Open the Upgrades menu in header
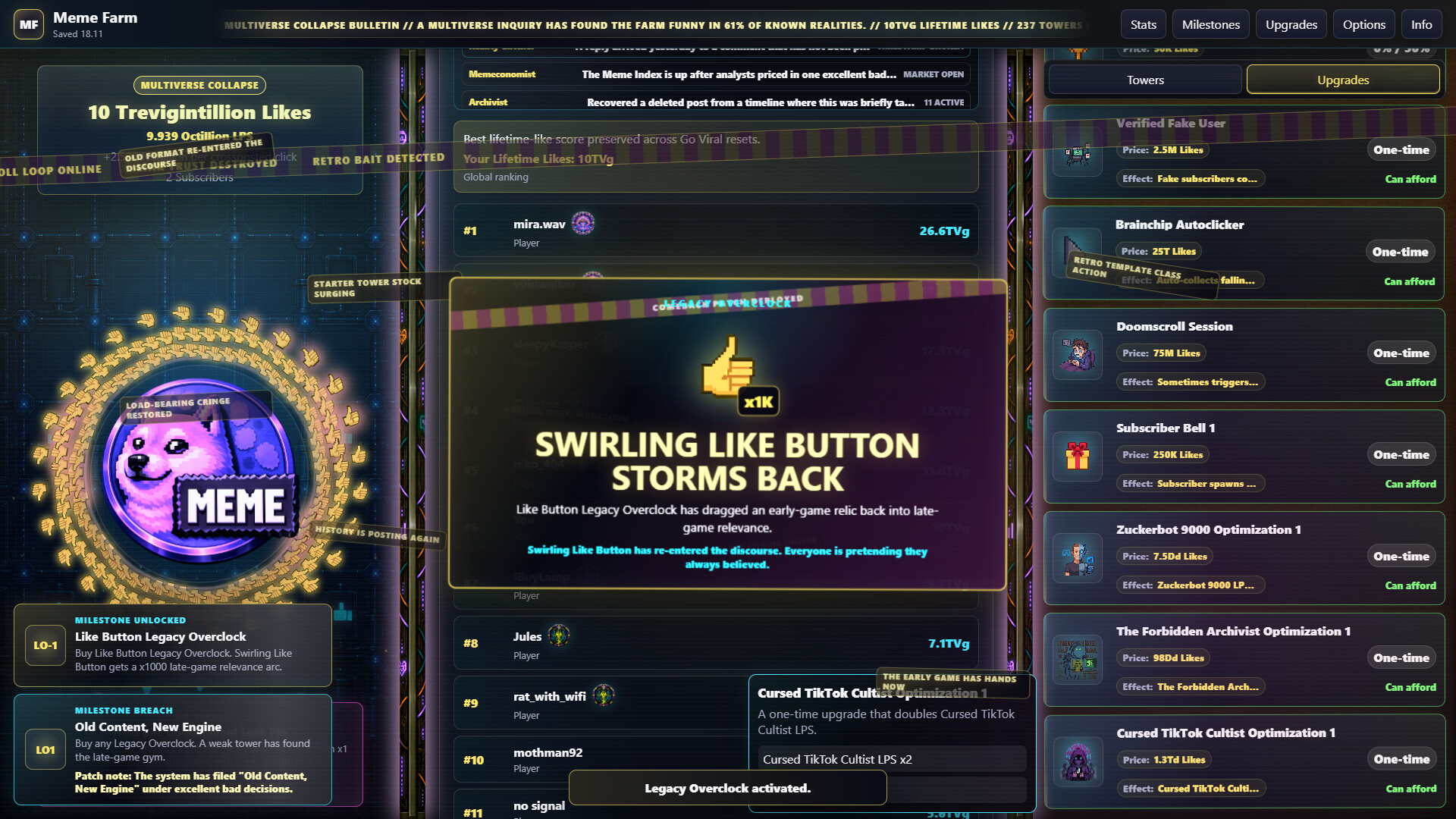 [x=1291, y=25]
